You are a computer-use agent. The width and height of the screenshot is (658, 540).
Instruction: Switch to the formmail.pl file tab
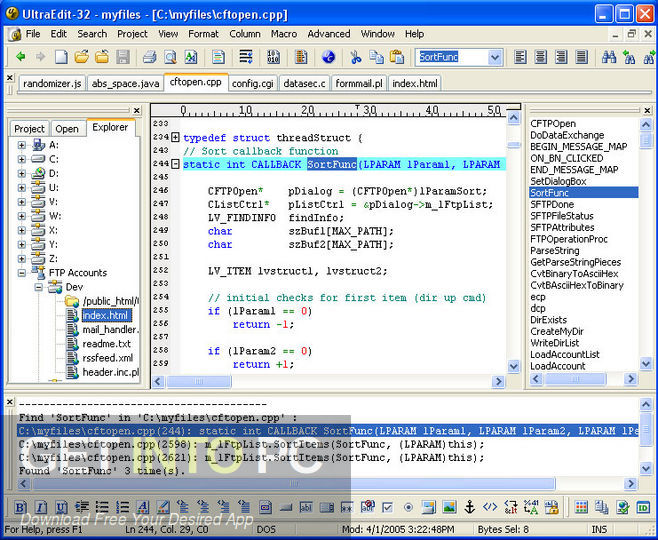click(359, 83)
